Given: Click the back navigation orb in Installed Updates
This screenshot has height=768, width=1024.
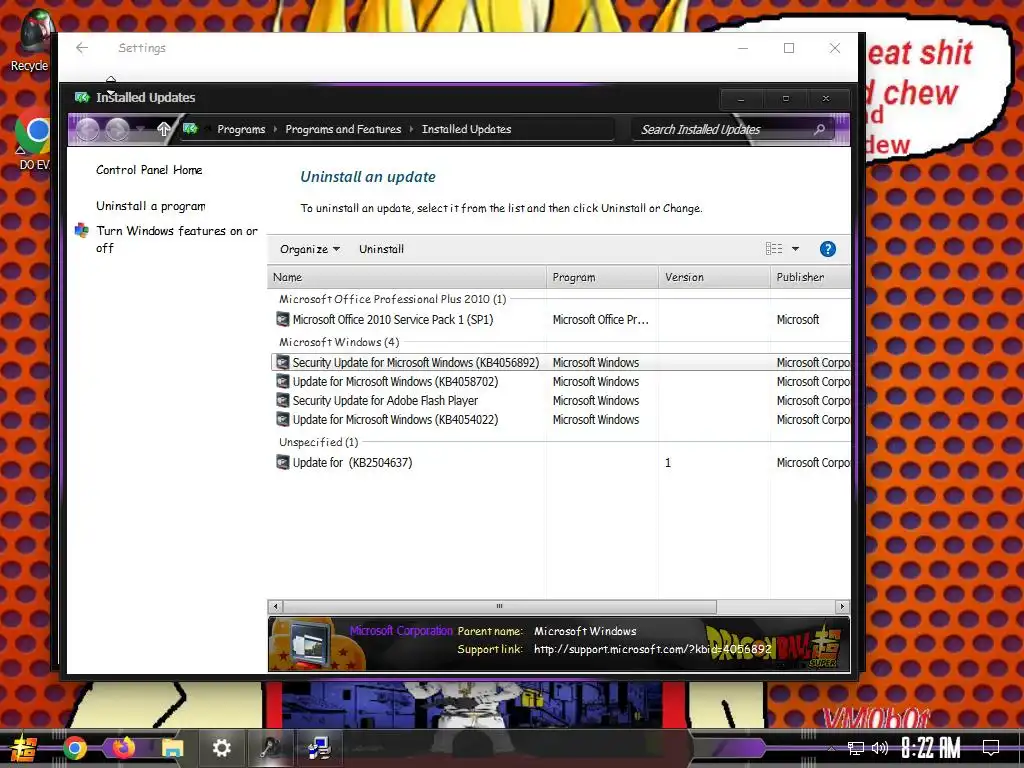Looking at the screenshot, I should pos(88,129).
